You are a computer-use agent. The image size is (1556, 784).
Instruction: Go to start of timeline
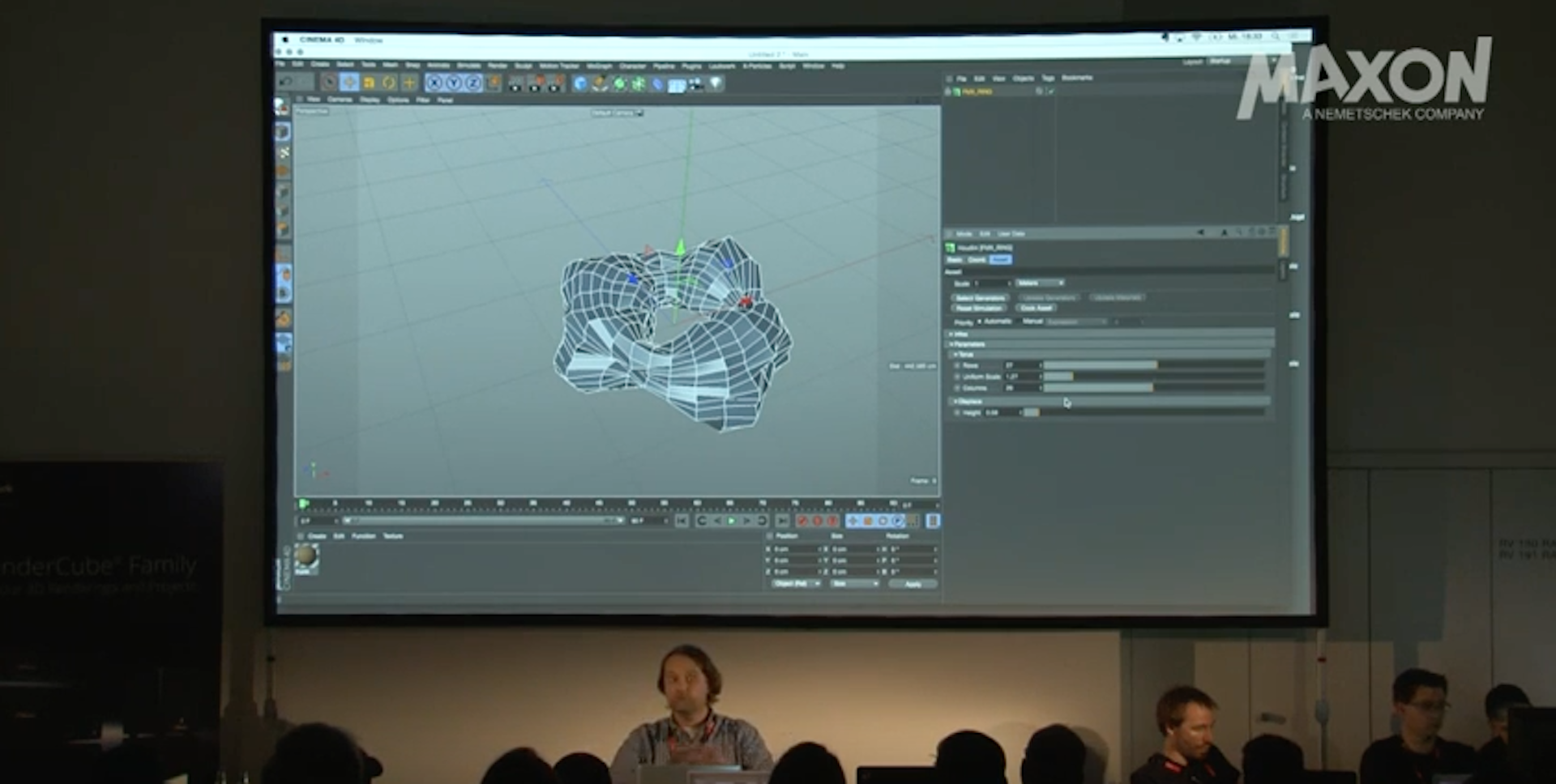(682, 521)
